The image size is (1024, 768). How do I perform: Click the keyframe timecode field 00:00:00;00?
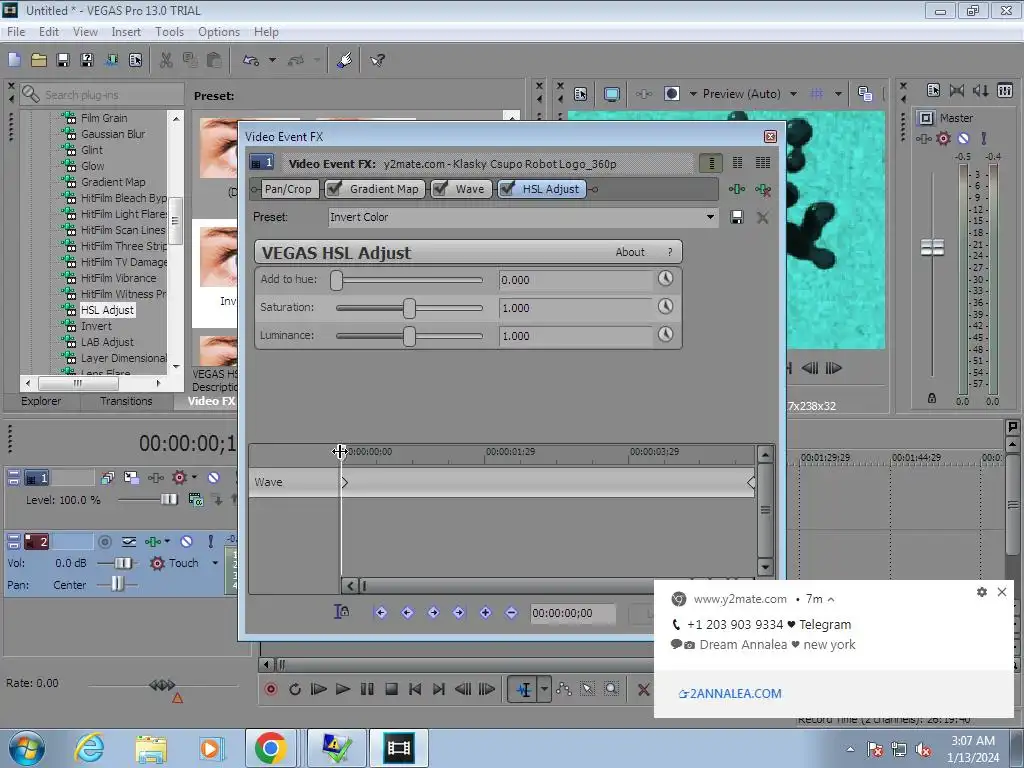(x=573, y=613)
